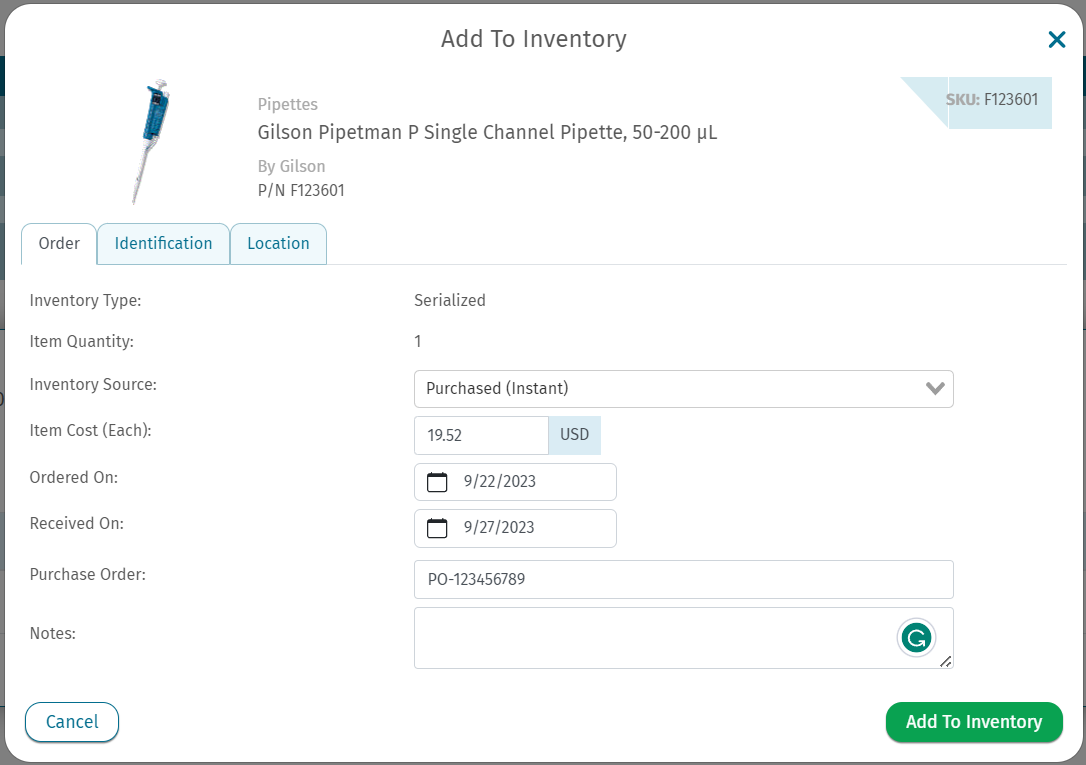The width and height of the screenshot is (1086, 765).
Task: Click the Inventory Source label
Action: click(x=93, y=385)
